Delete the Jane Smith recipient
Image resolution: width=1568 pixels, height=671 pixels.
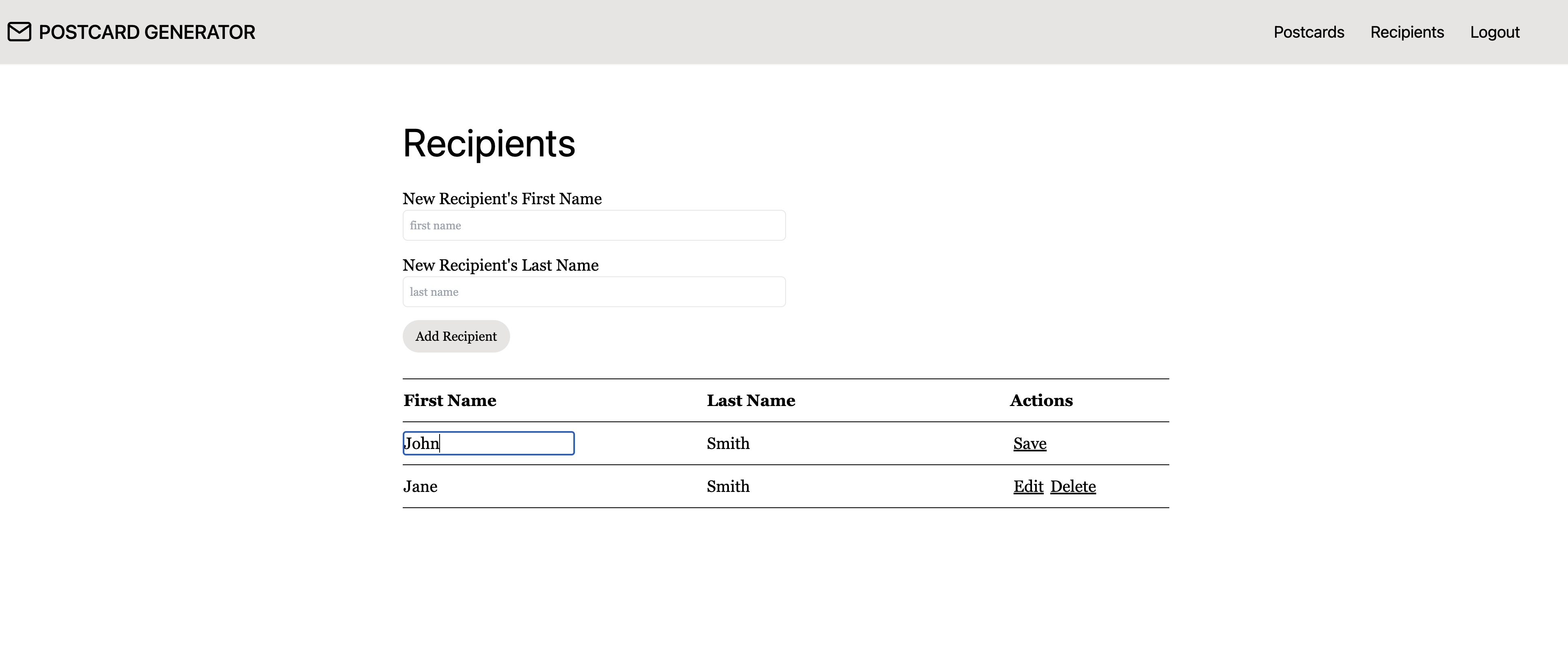[1072, 487]
